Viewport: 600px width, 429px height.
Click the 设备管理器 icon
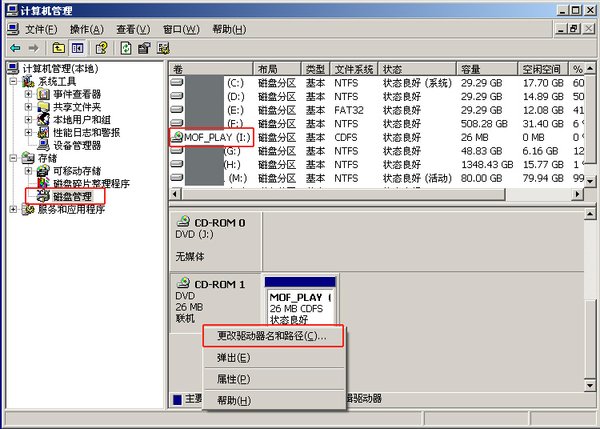pyautogui.click(x=43, y=145)
